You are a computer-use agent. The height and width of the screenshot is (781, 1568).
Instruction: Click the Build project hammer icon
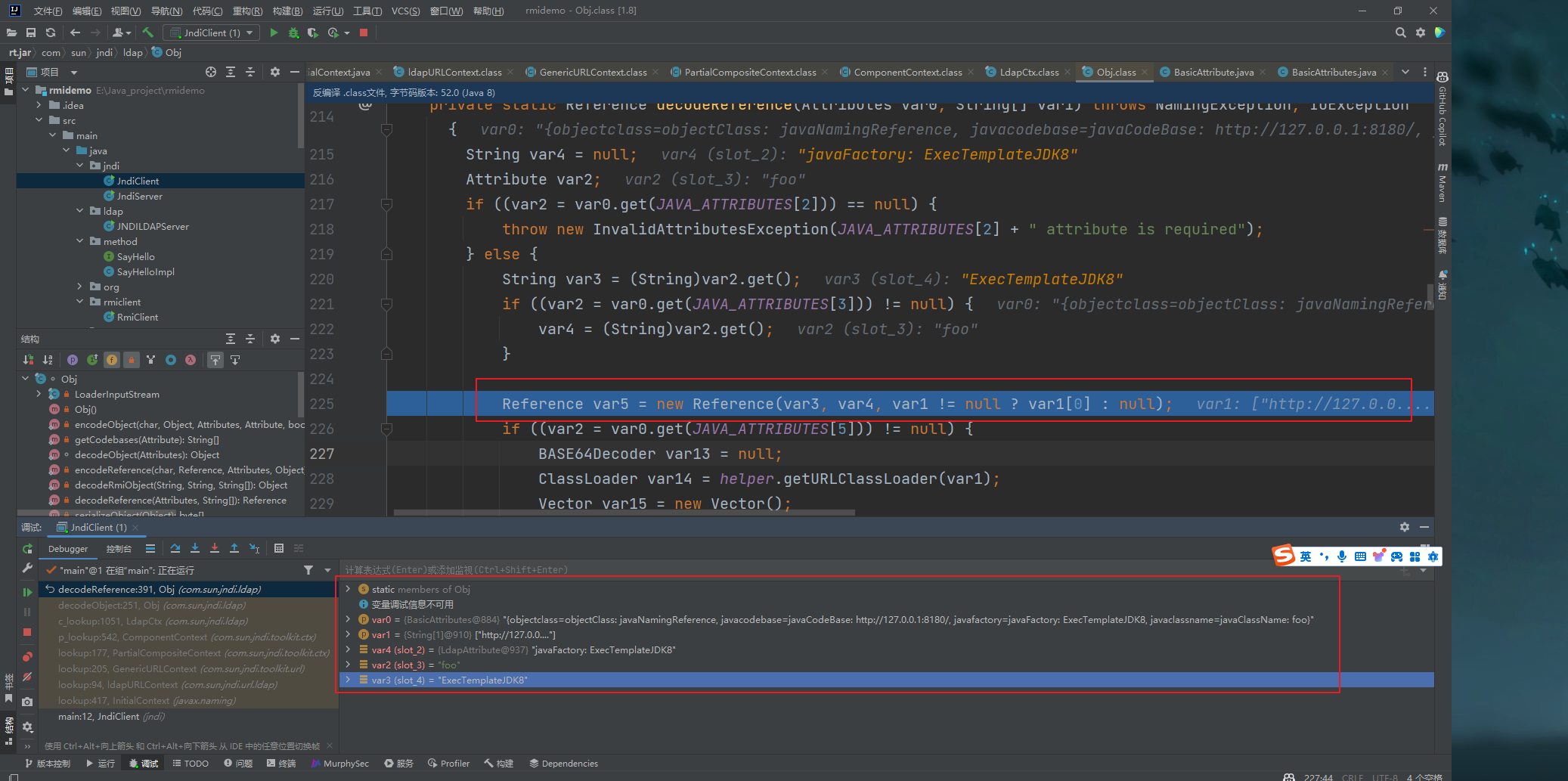coord(148,33)
